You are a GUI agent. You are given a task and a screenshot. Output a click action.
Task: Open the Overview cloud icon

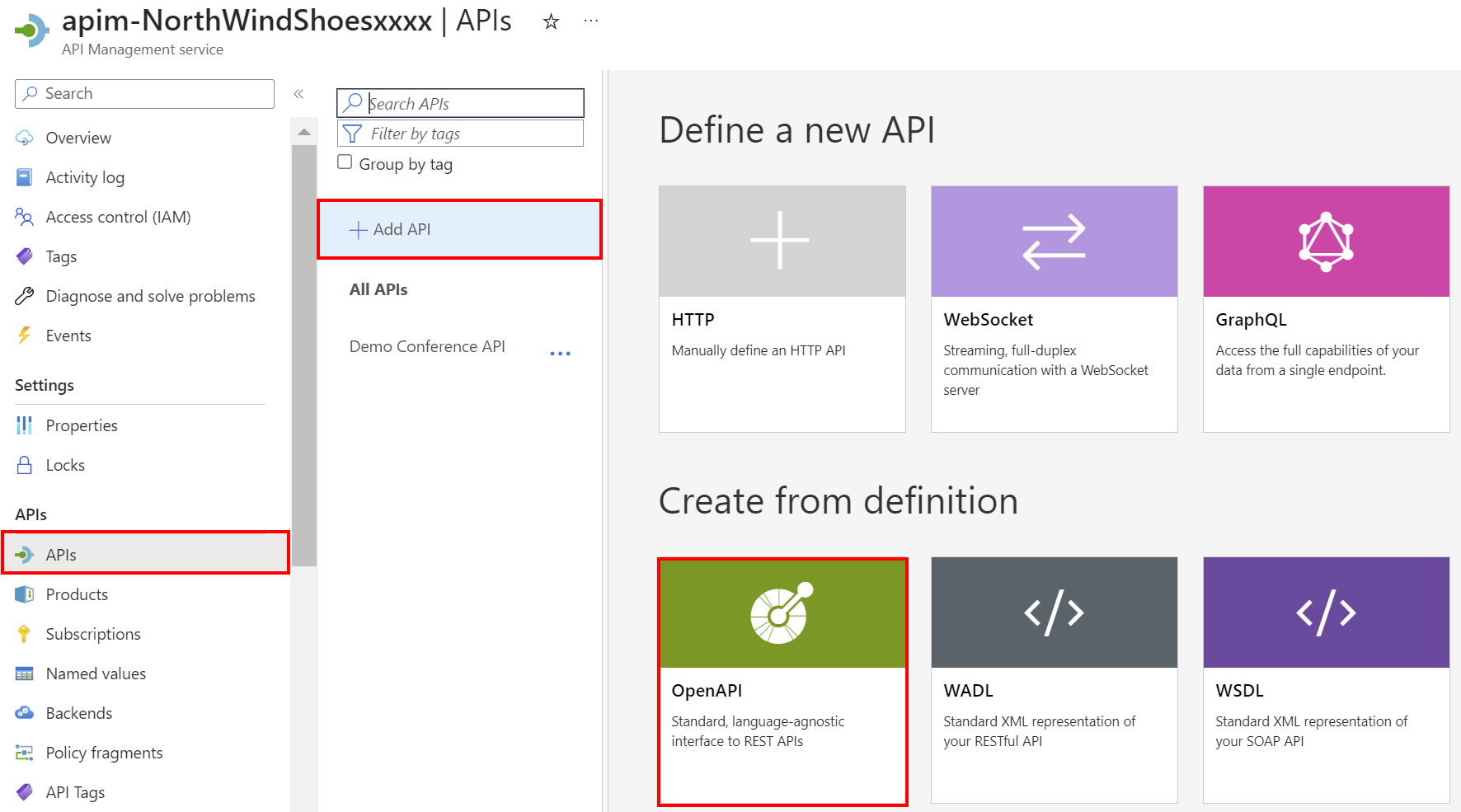coord(25,138)
